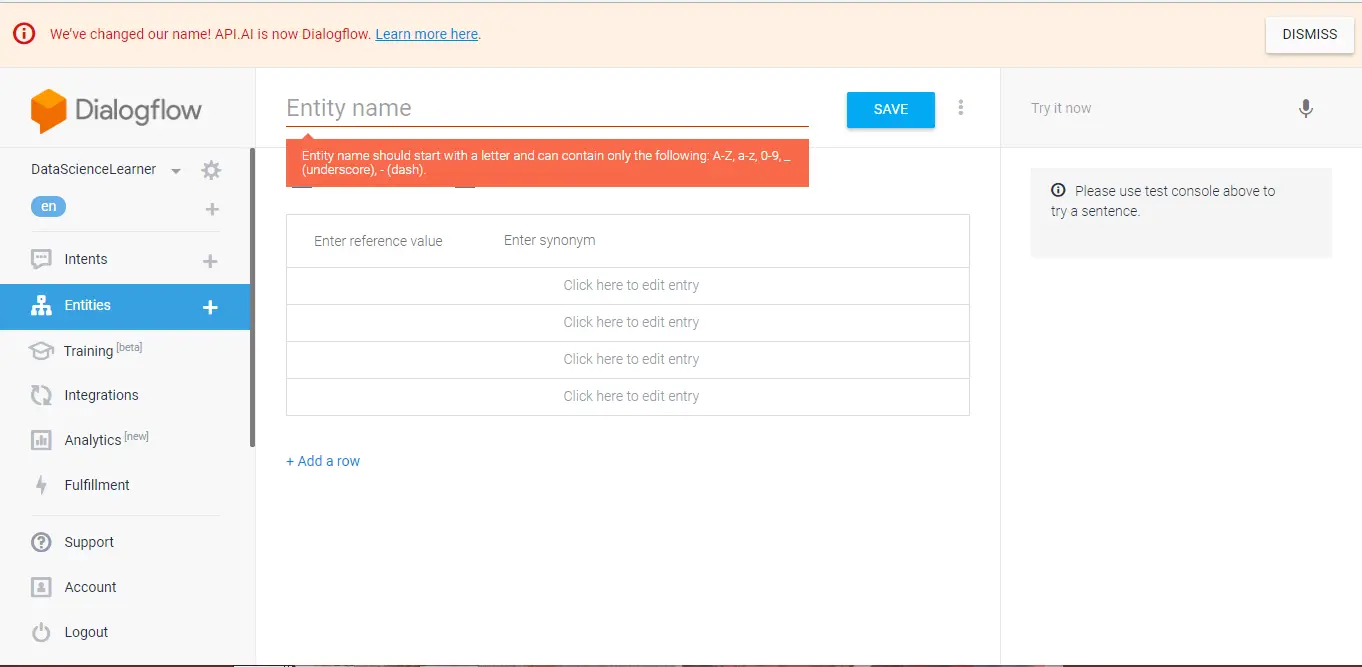Dismiss the name change banner
The height and width of the screenshot is (667, 1362).
point(1310,34)
